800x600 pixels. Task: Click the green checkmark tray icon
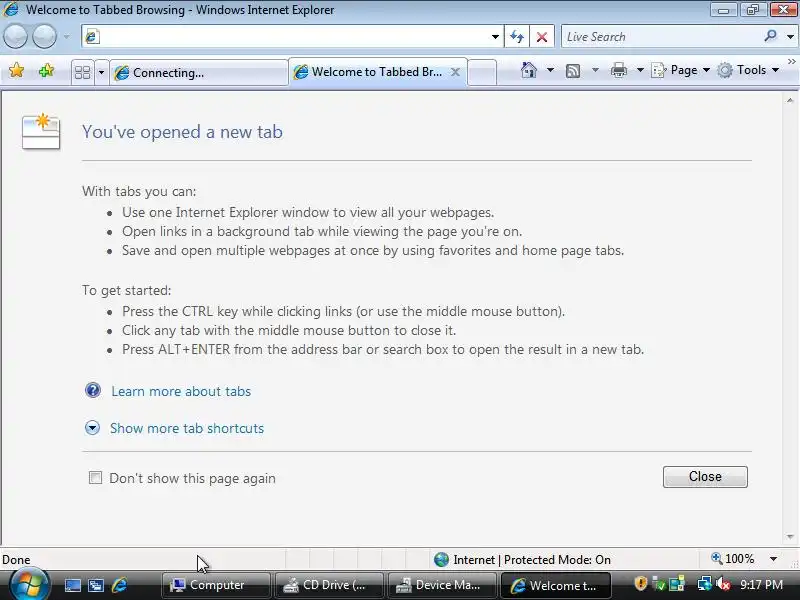pos(659,584)
